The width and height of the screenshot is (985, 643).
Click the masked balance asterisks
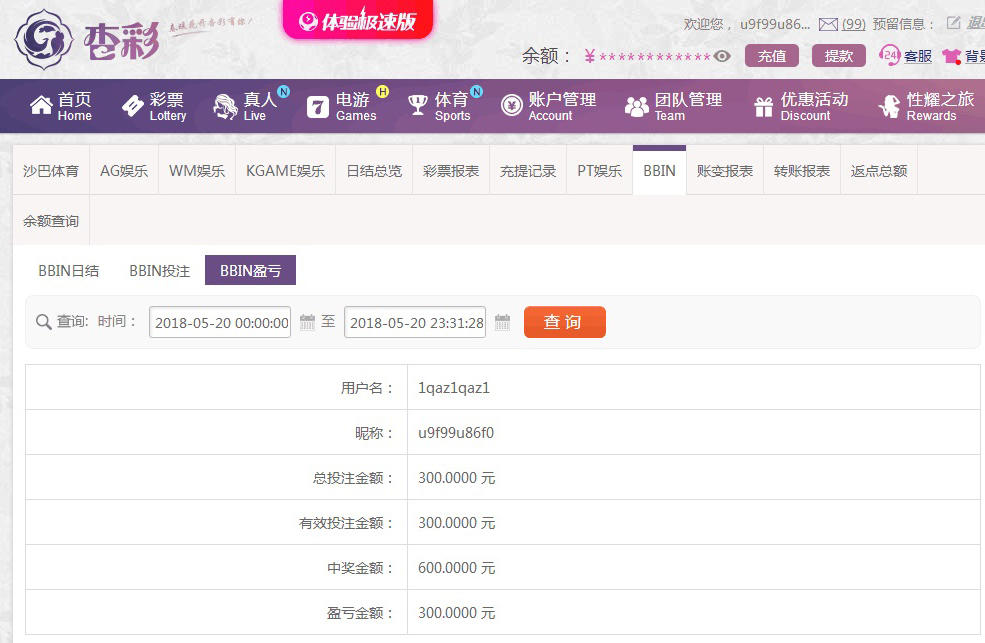655,57
